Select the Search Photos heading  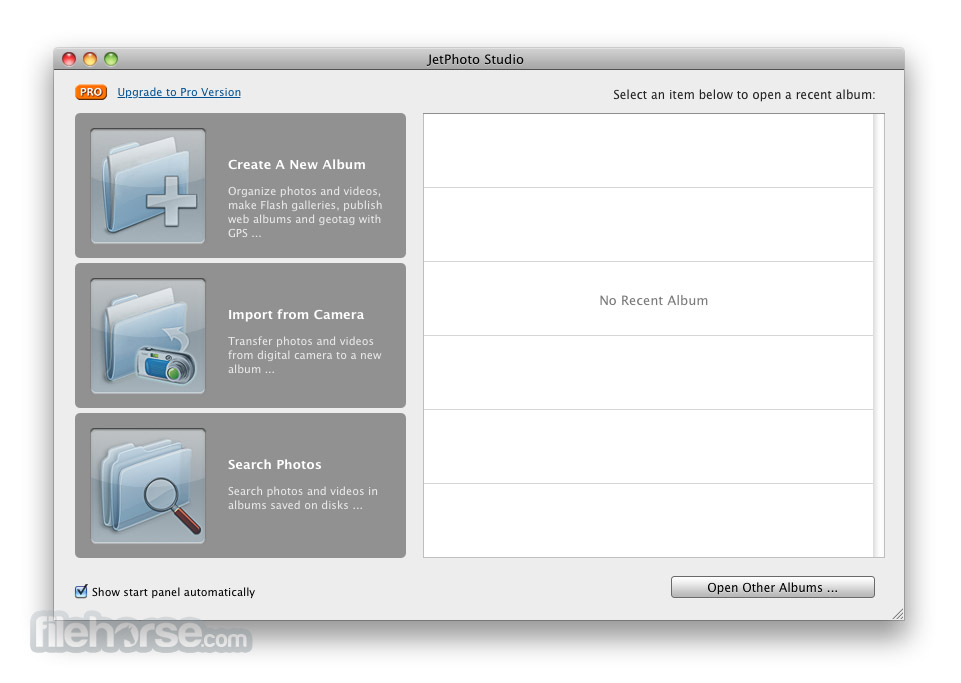[x=275, y=464]
